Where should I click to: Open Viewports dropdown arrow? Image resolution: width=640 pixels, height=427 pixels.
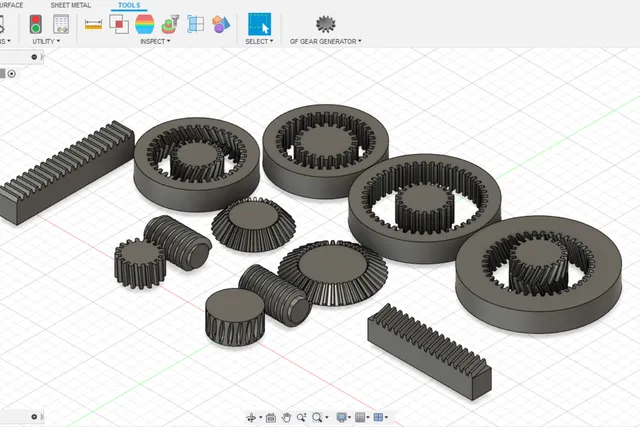[x=386, y=417]
